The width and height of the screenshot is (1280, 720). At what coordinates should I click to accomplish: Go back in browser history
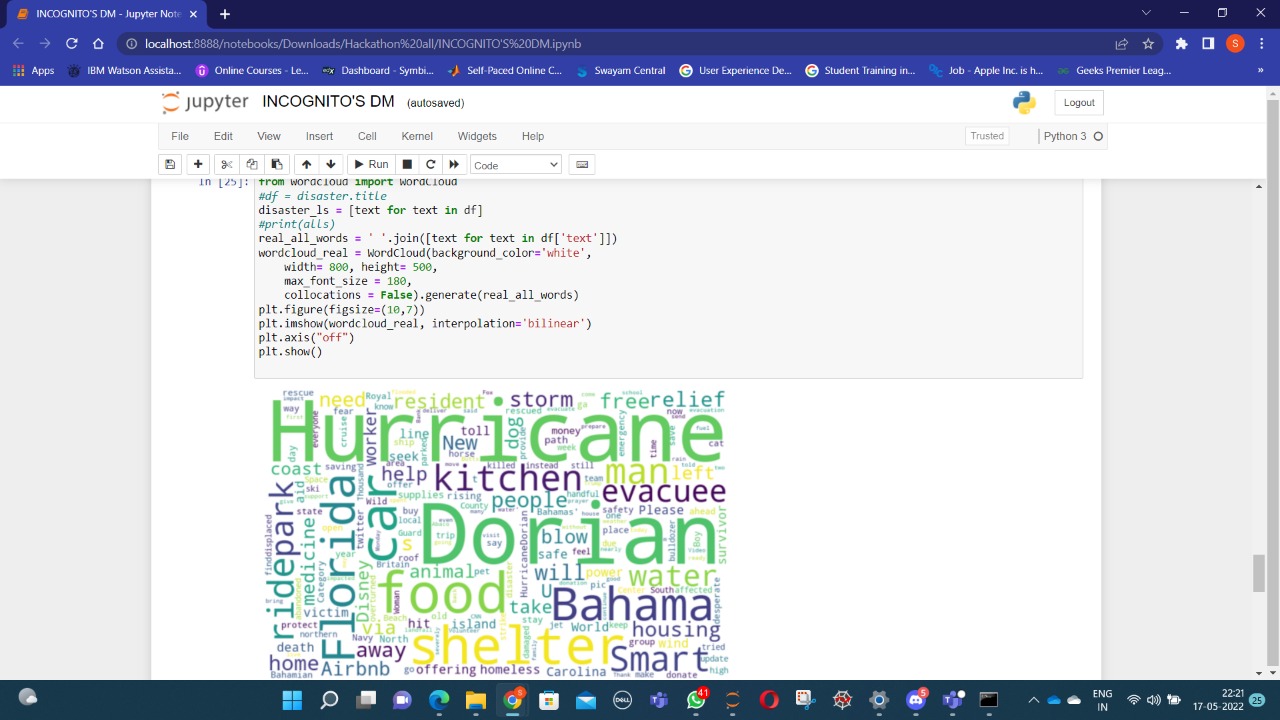pos(18,43)
